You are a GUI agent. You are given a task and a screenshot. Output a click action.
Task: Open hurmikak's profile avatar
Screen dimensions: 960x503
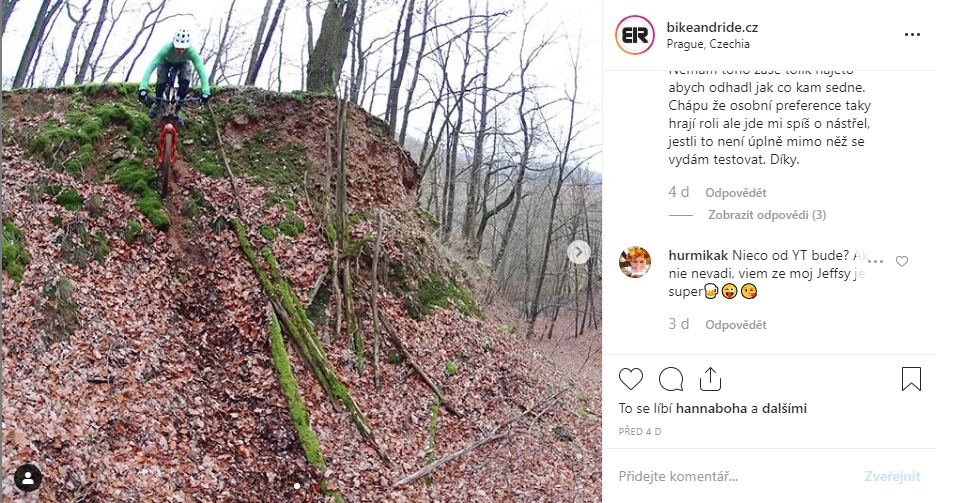635,263
